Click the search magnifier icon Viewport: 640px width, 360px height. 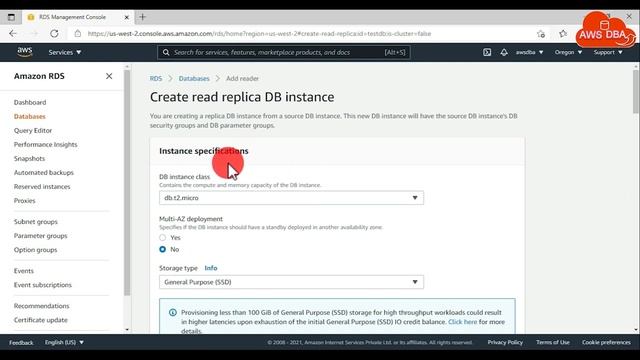166,52
